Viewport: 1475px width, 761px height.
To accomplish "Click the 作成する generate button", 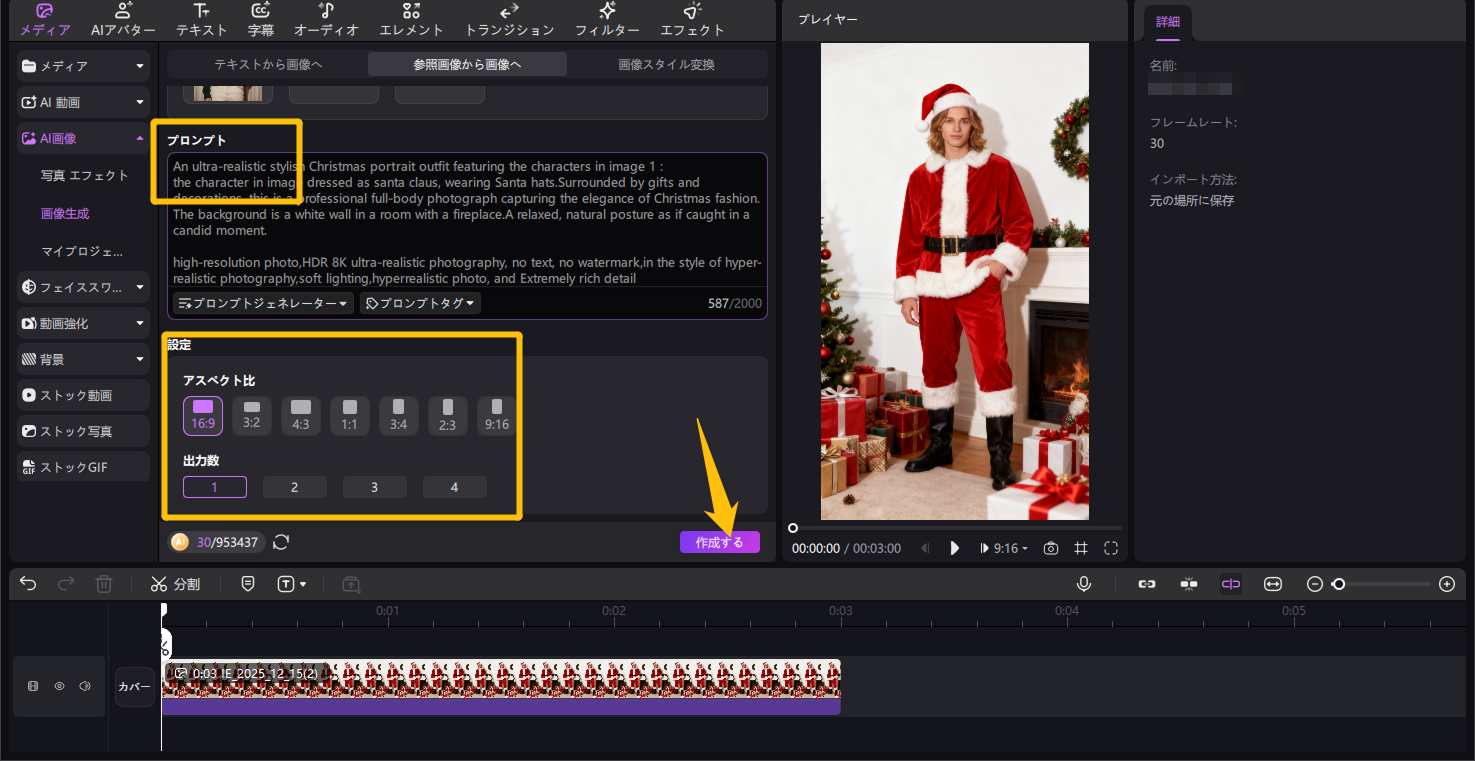I will click(719, 542).
